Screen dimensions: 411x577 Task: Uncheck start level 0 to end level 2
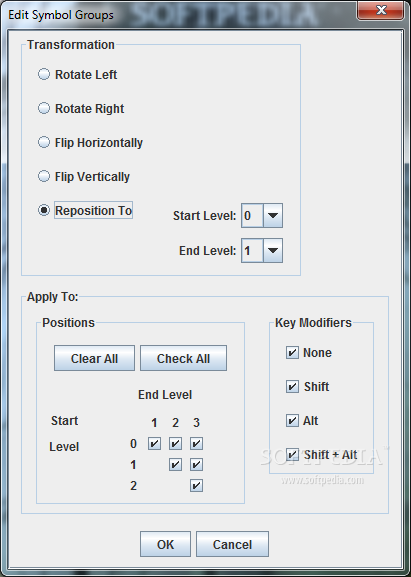(x=175, y=443)
